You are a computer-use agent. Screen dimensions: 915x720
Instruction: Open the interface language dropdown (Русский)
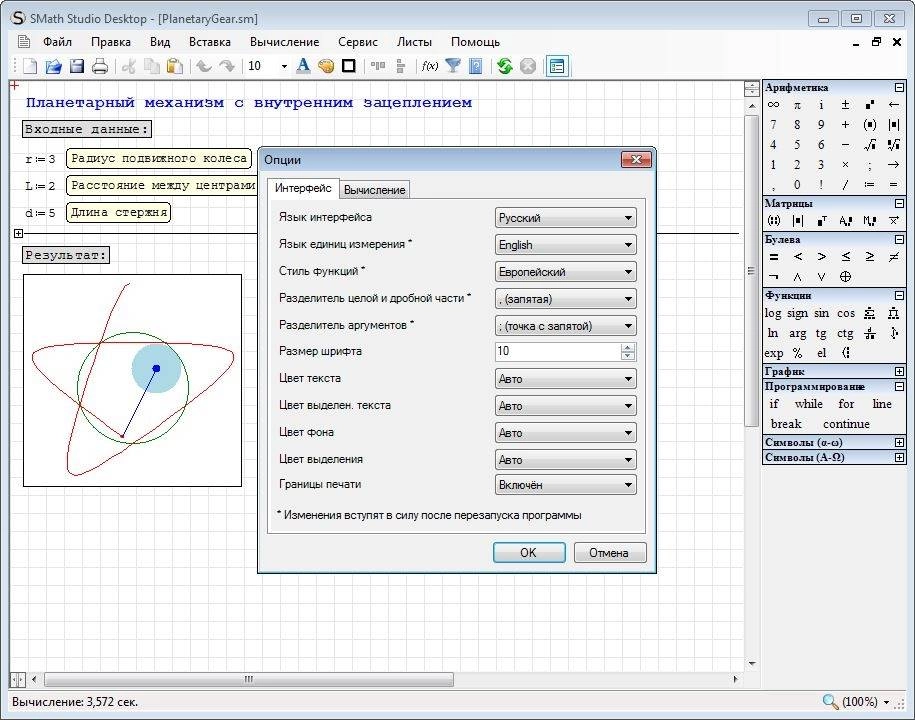pos(565,218)
